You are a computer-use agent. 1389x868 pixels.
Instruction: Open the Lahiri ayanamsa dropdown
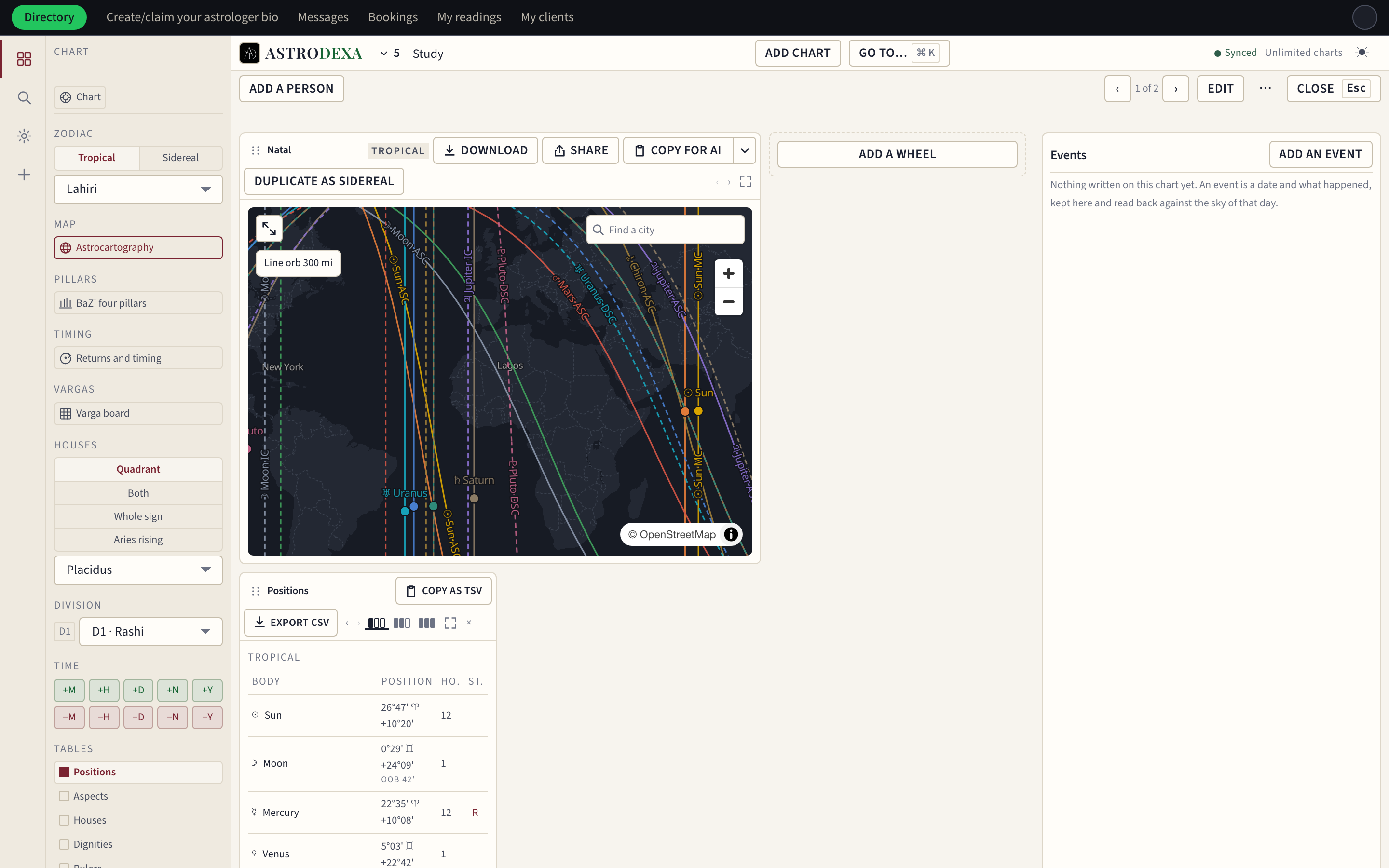138,189
